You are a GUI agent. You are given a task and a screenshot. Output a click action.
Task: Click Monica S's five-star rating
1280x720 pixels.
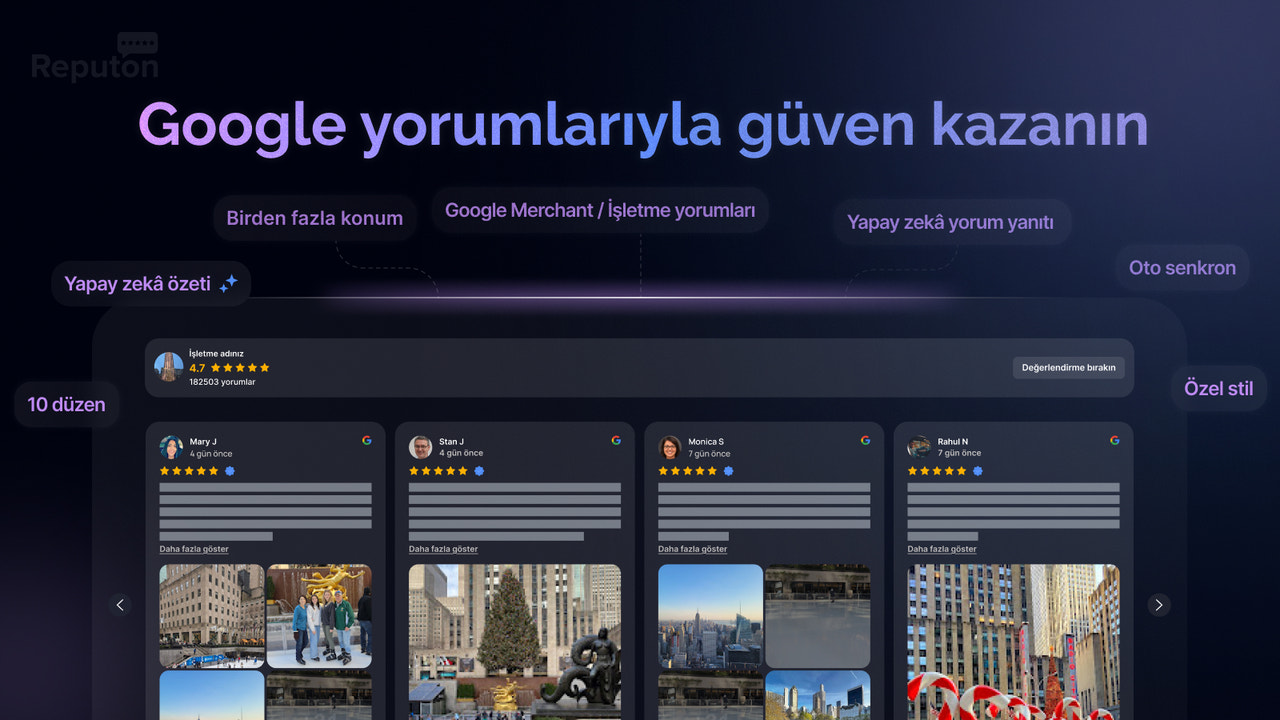tap(687, 471)
